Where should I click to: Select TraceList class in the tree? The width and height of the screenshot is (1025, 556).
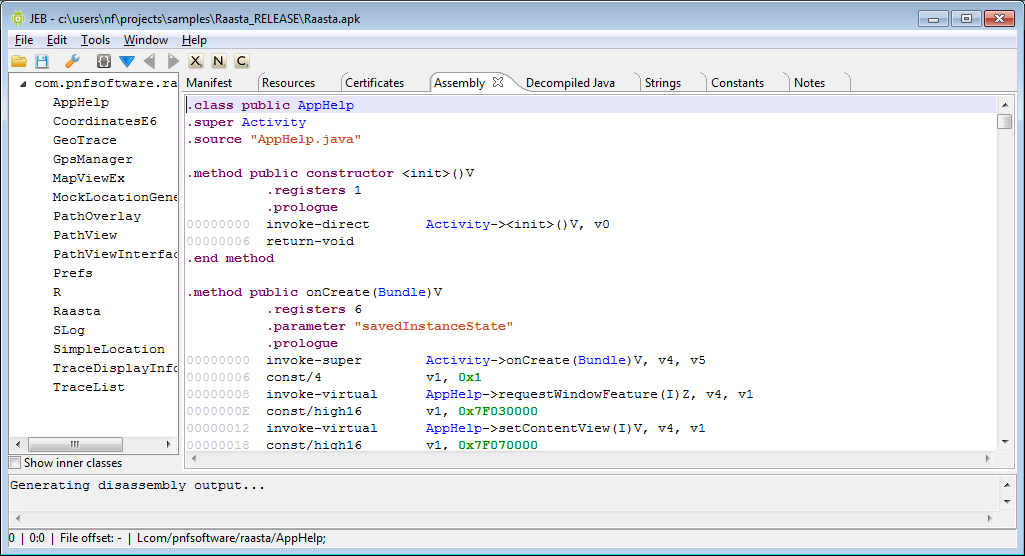coord(88,387)
